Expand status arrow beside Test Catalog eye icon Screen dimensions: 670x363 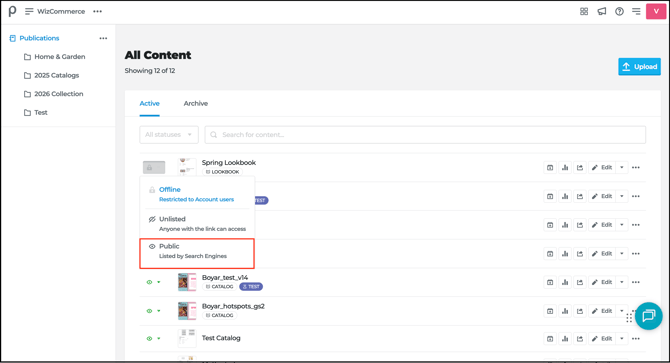[159, 339]
